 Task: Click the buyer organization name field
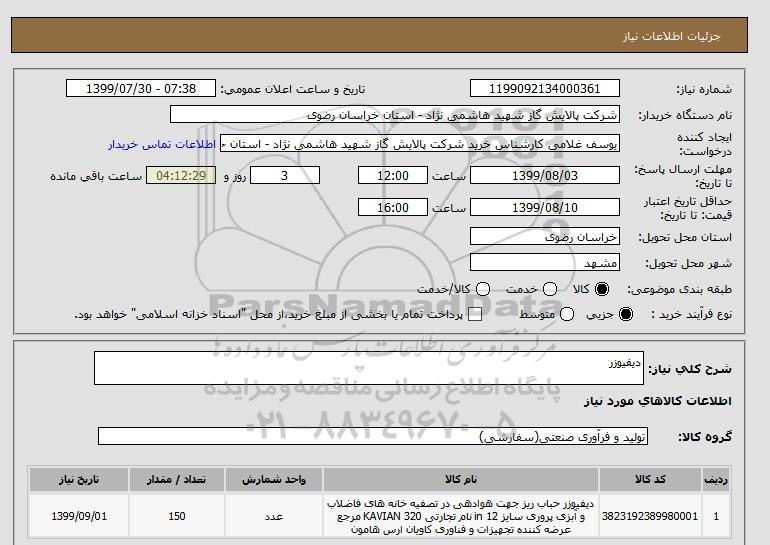tap(395, 114)
